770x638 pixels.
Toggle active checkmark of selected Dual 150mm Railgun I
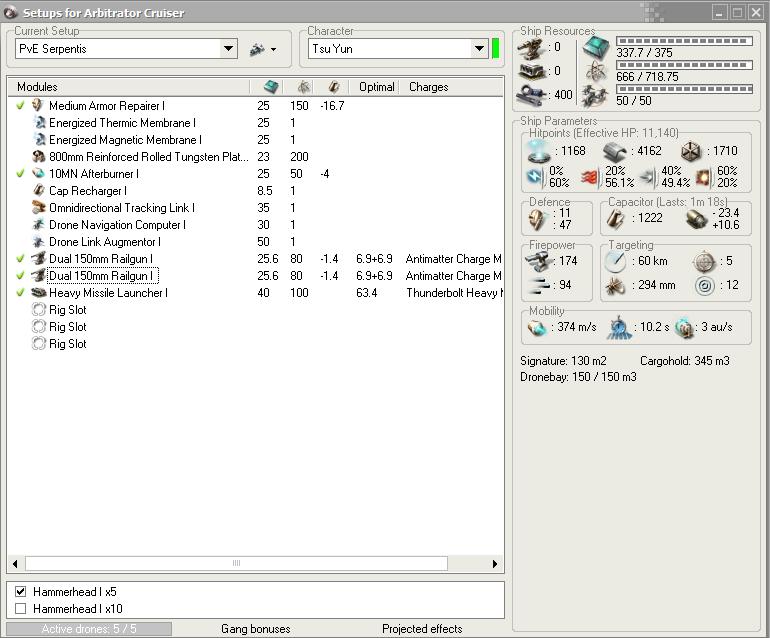[x=20, y=276]
